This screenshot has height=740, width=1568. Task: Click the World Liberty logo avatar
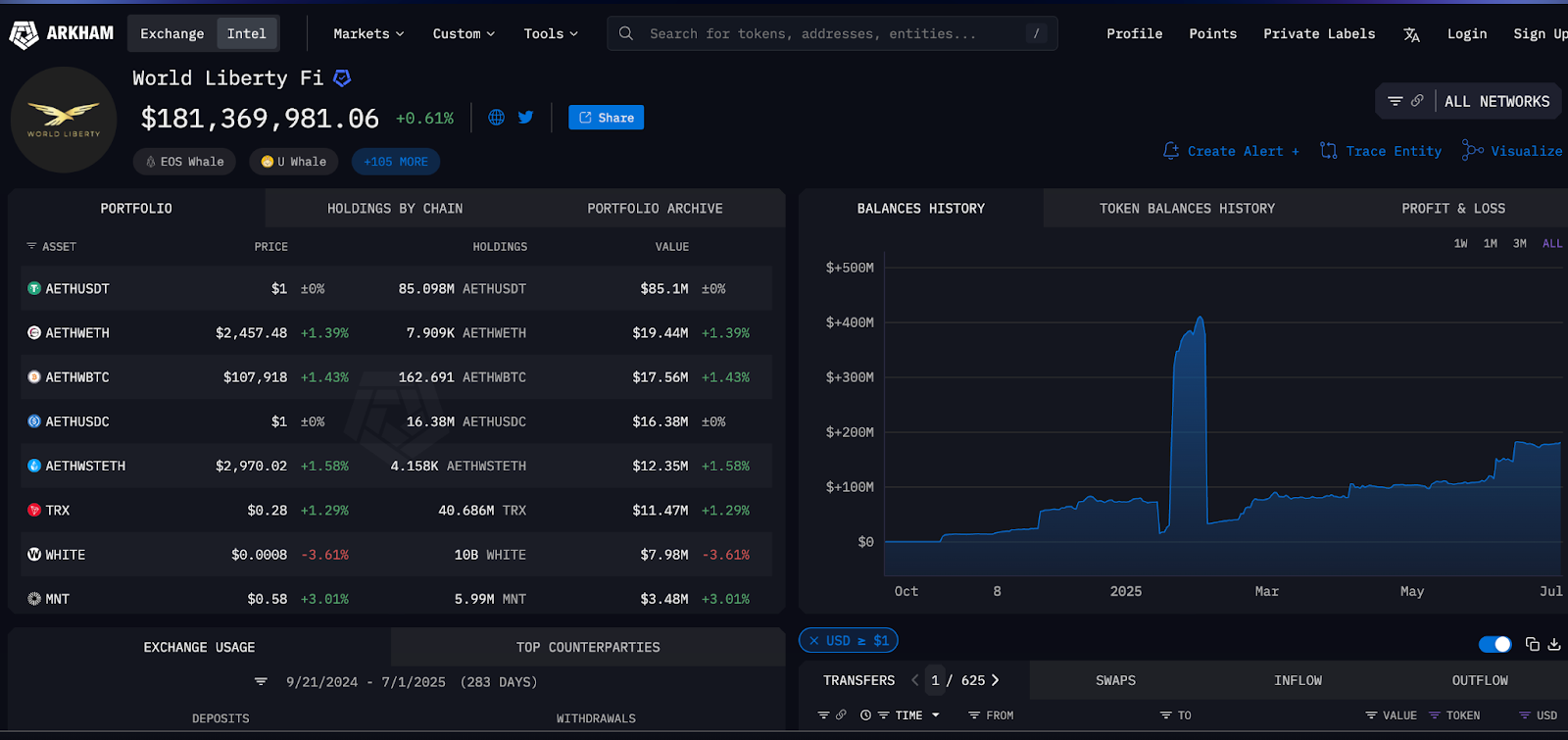pos(64,120)
